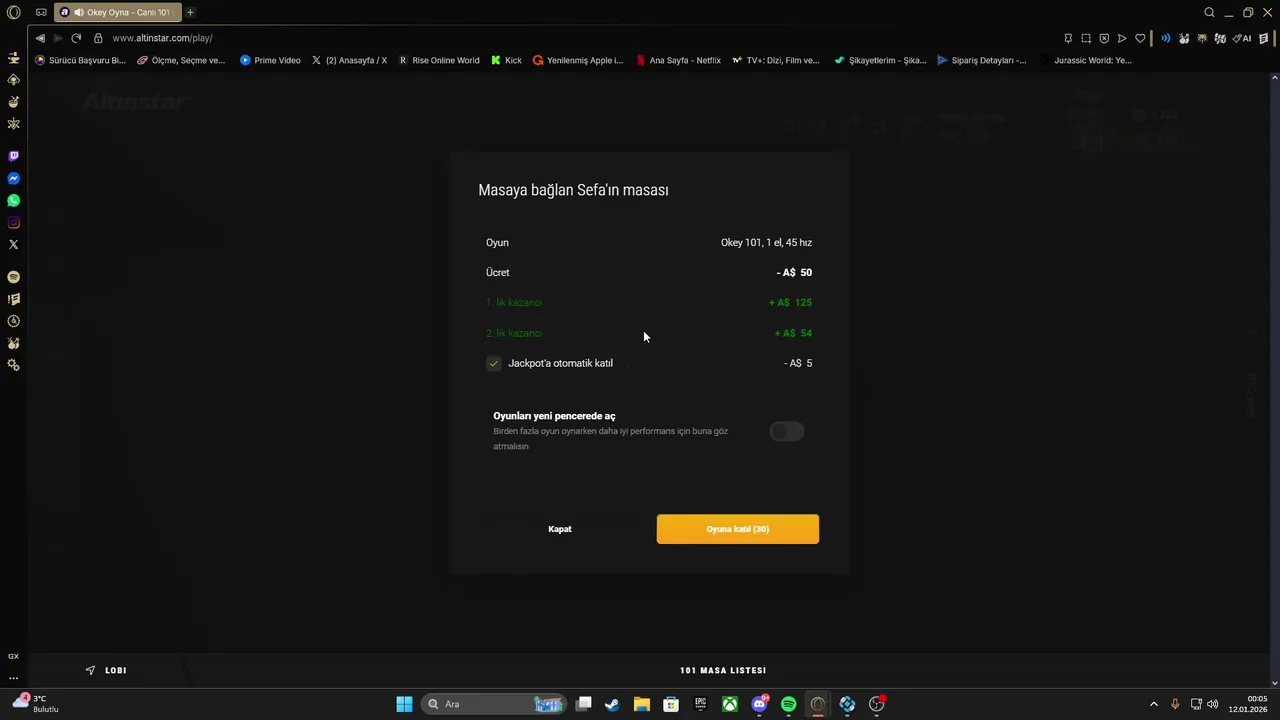Open 101 MASA LISTESI at bottom
This screenshot has height=720, width=1280.
click(x=723, y=670)
